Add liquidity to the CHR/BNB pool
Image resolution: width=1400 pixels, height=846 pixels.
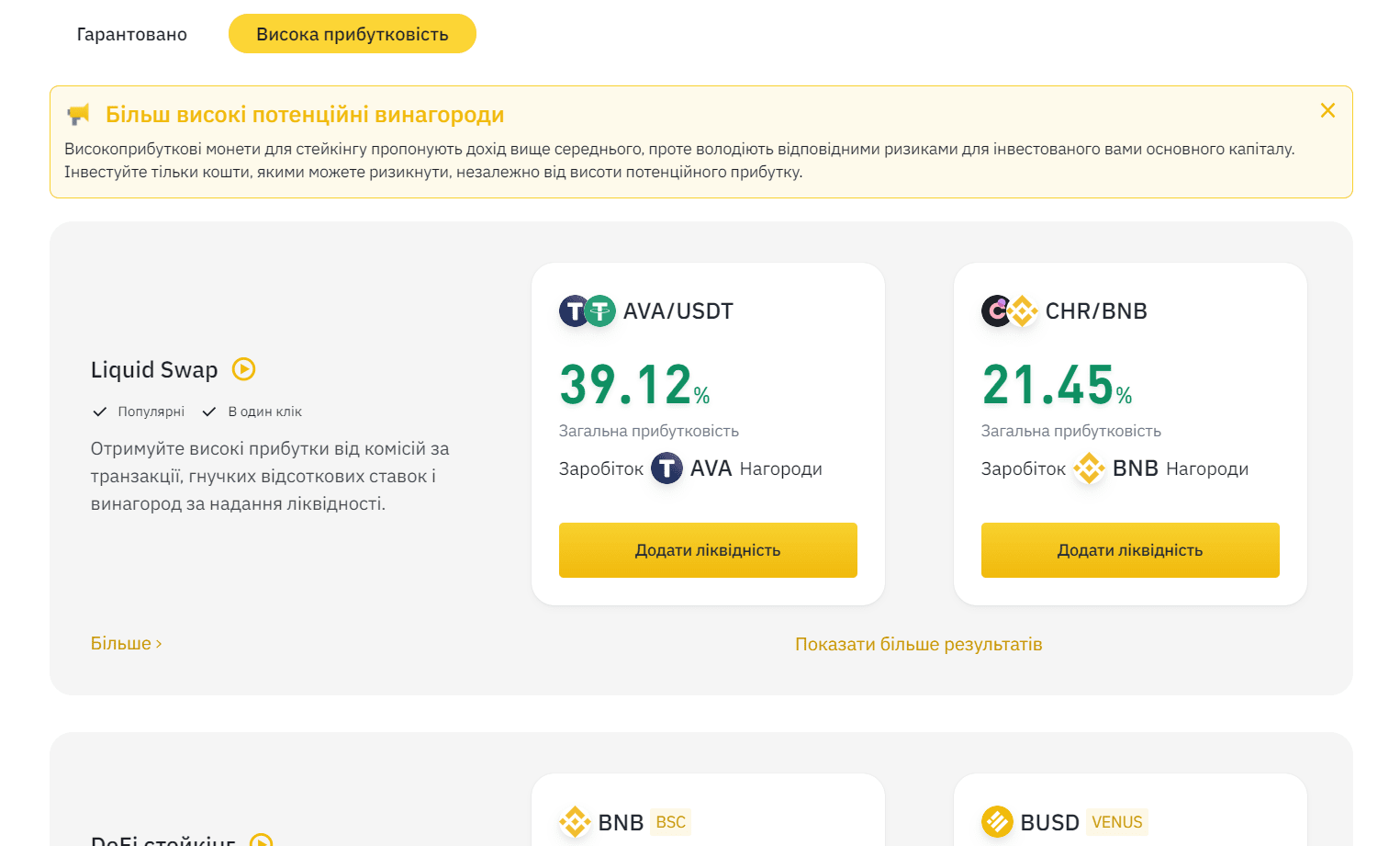click(1130, 550)
